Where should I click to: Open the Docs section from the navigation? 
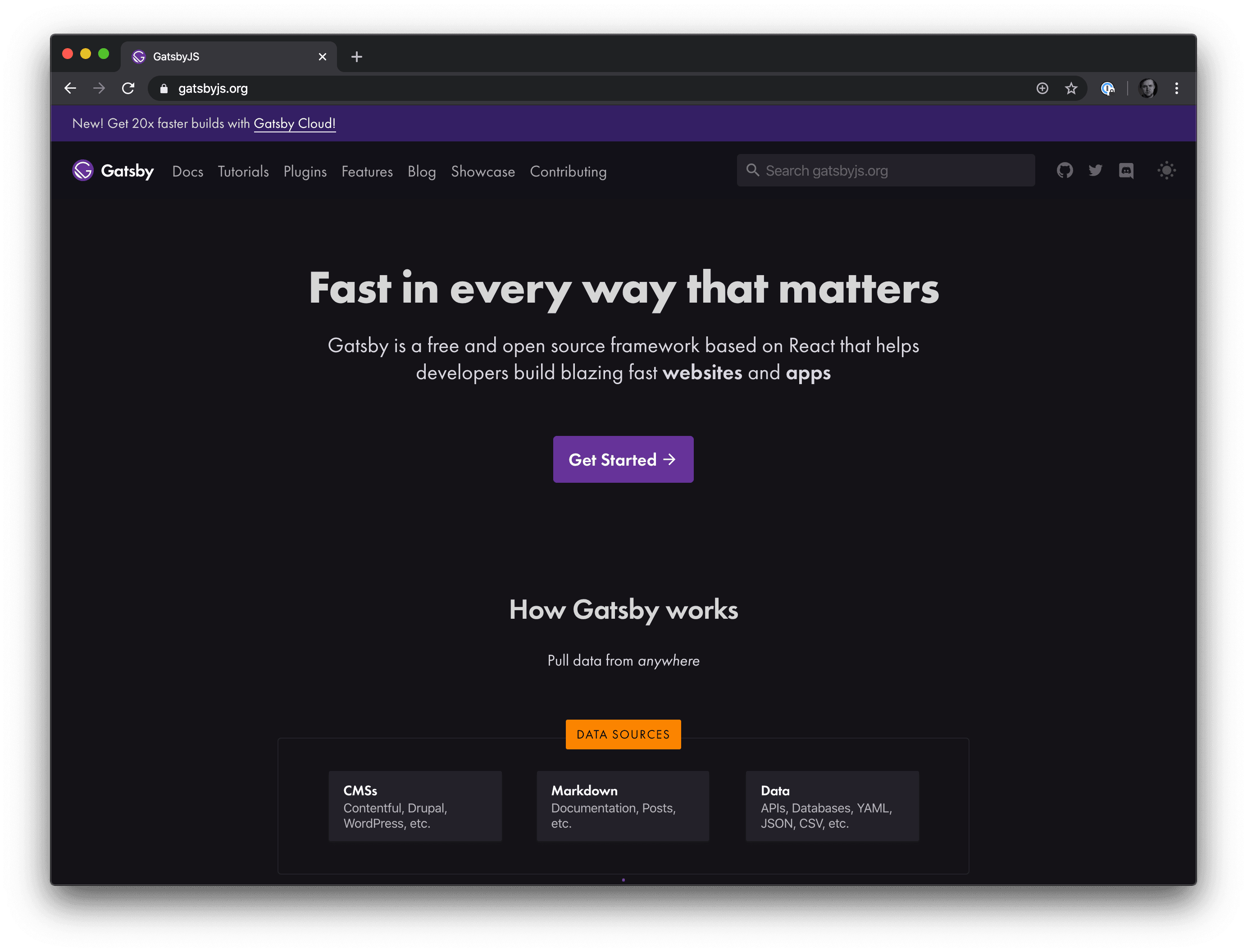[x=187, y=172]
